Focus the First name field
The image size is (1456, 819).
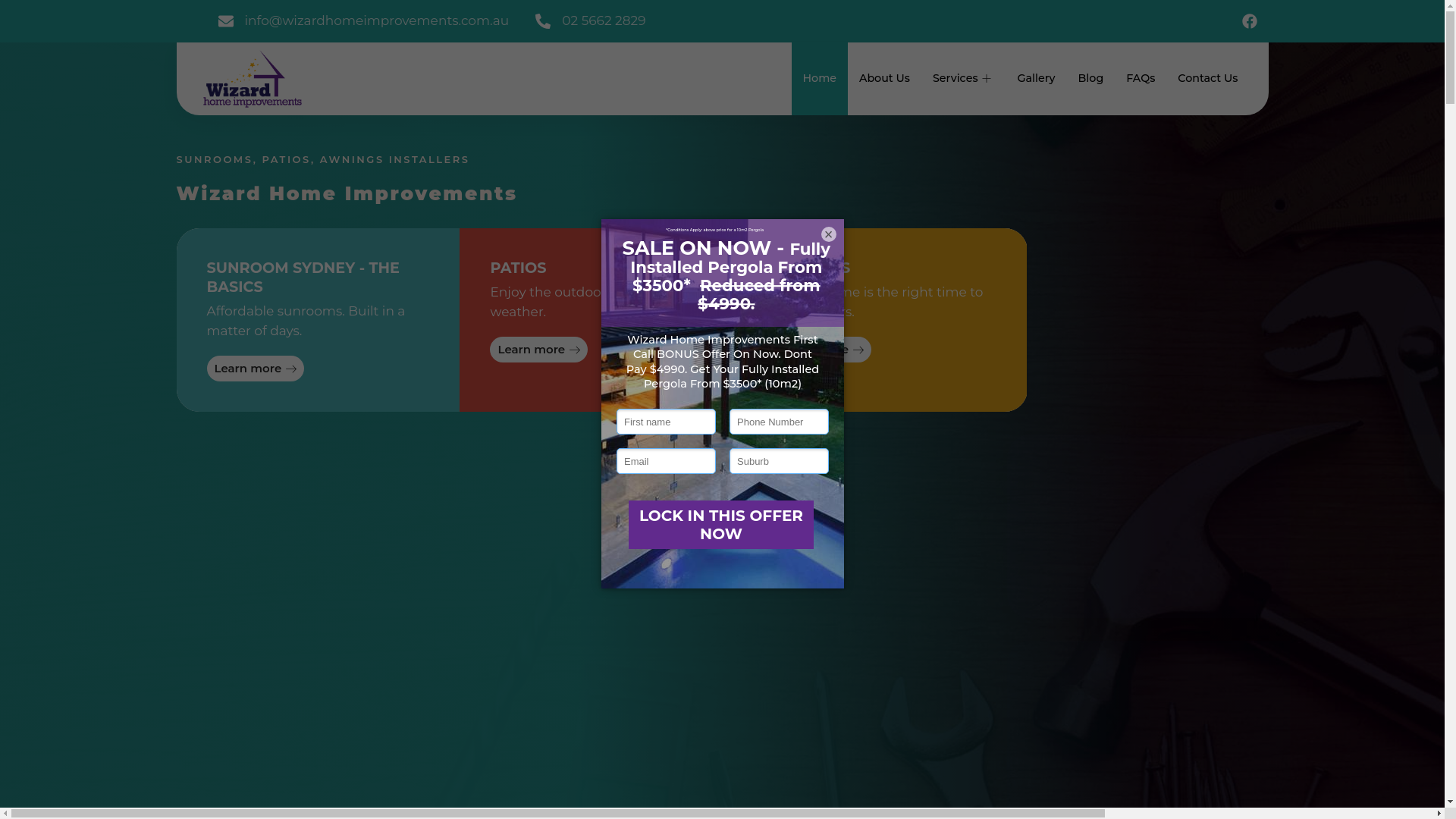(x=666, y=422)
